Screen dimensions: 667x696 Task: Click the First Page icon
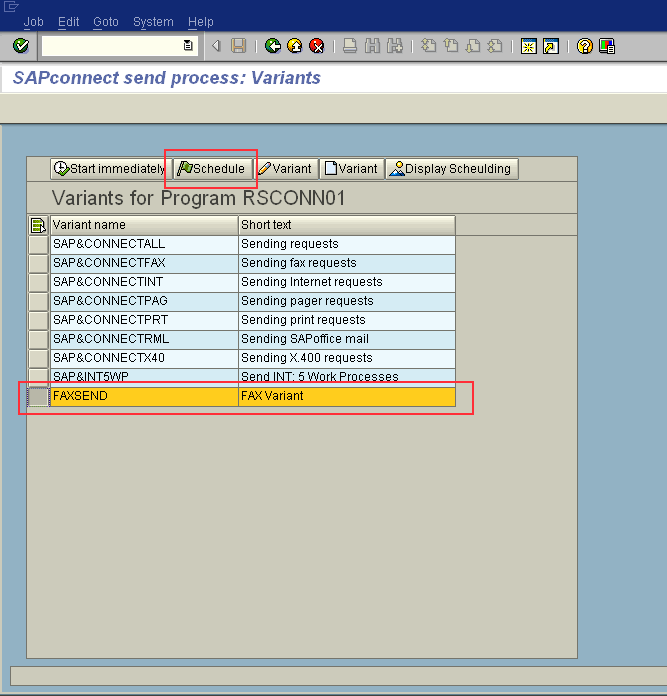tap(429, 46)
